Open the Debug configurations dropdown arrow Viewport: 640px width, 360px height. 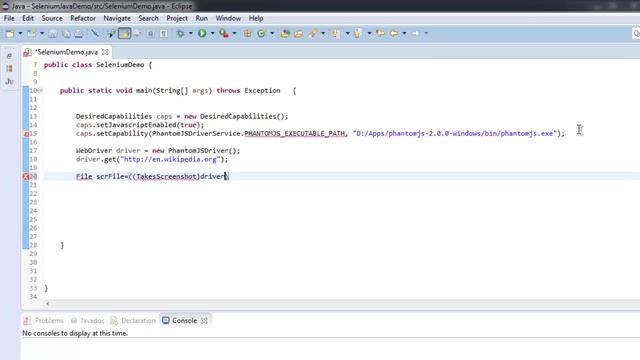pyautogui.click(x=191, y=33)
